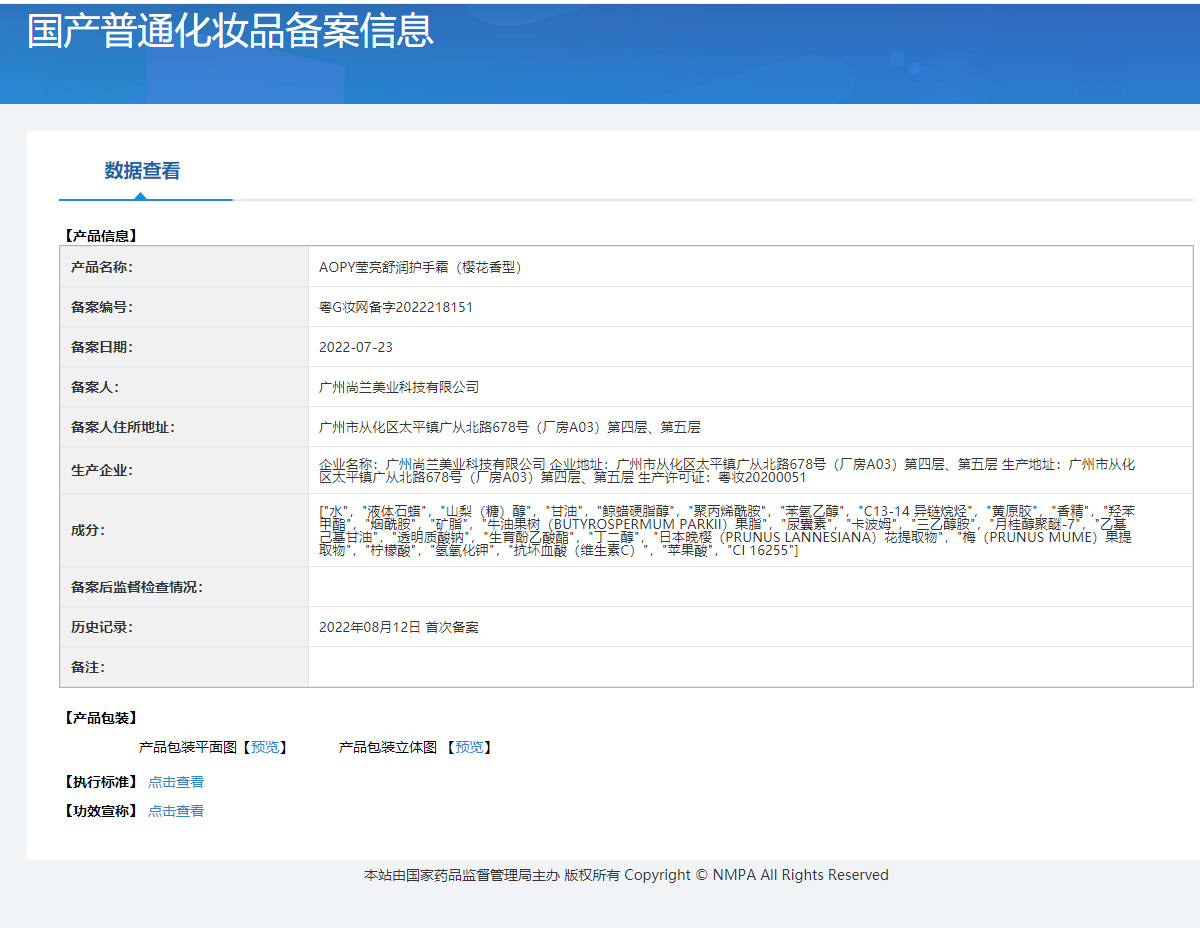The image size is (1200, 928).
Task: Click the 备注 row label
Action: [88, 667]
